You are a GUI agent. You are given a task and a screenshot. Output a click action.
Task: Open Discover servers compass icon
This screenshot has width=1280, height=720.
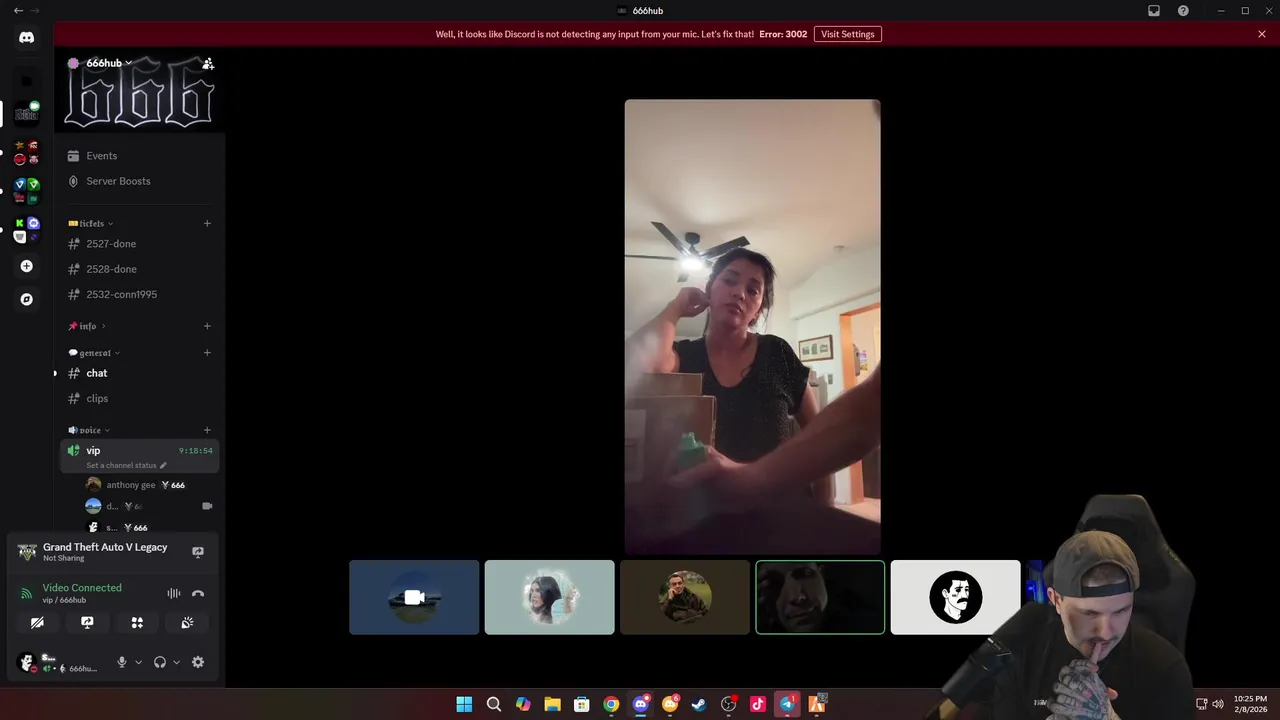click(27, 299)
